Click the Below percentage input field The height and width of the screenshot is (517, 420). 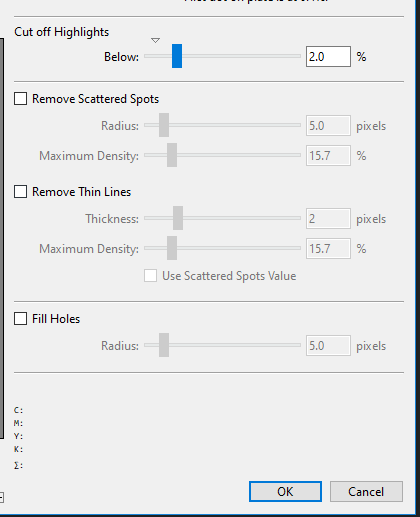pyautogui.click(x=328, y=57)
